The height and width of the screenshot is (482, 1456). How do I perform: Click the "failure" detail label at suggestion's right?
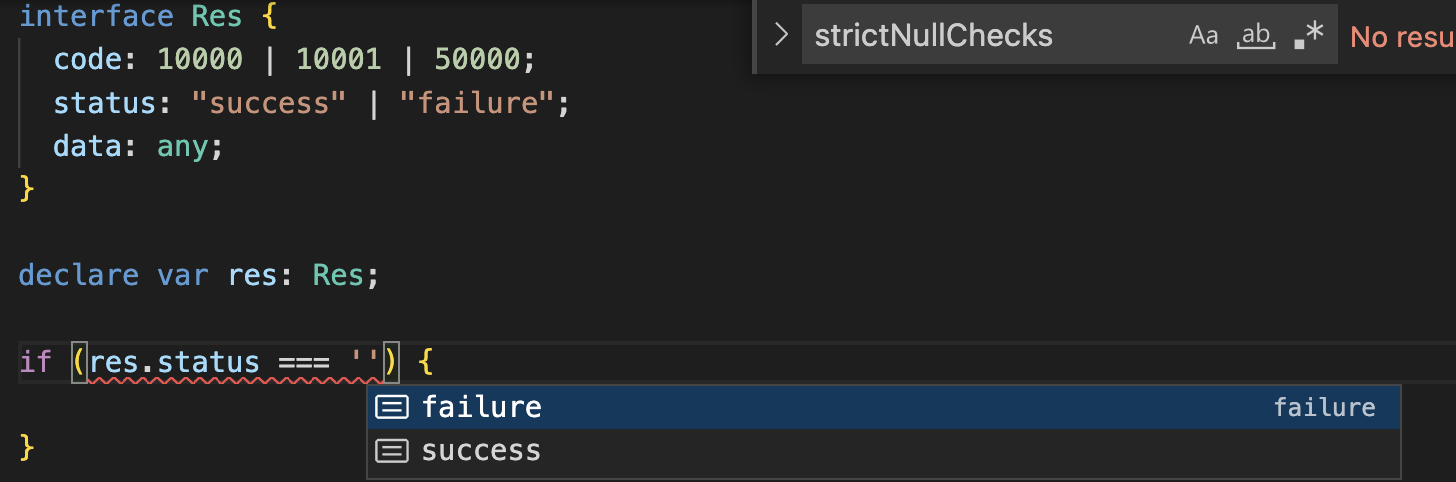pos(1324,407)
